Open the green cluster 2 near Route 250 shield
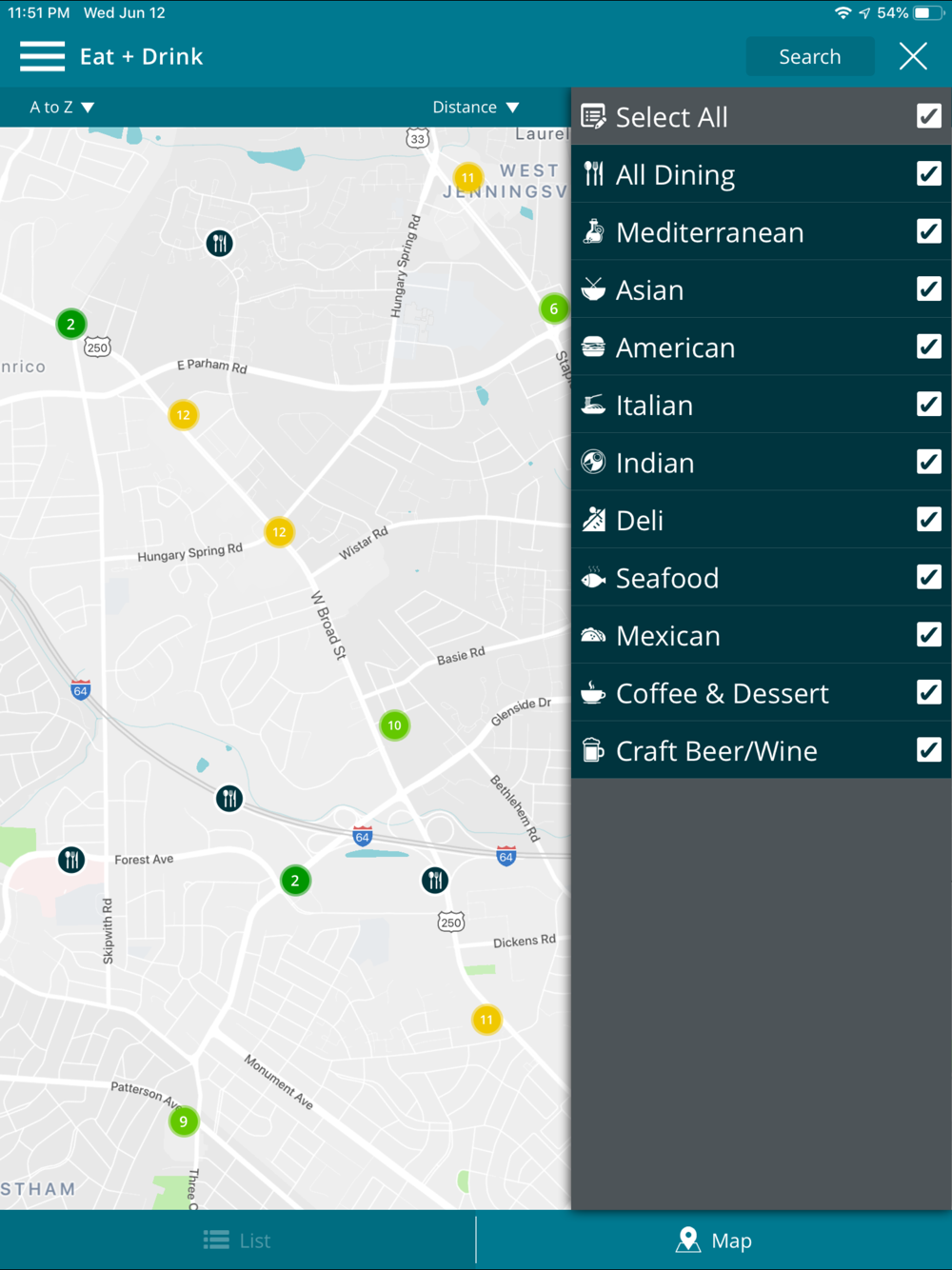Screen dimensions: 952x1270 [x=70, y=324]
